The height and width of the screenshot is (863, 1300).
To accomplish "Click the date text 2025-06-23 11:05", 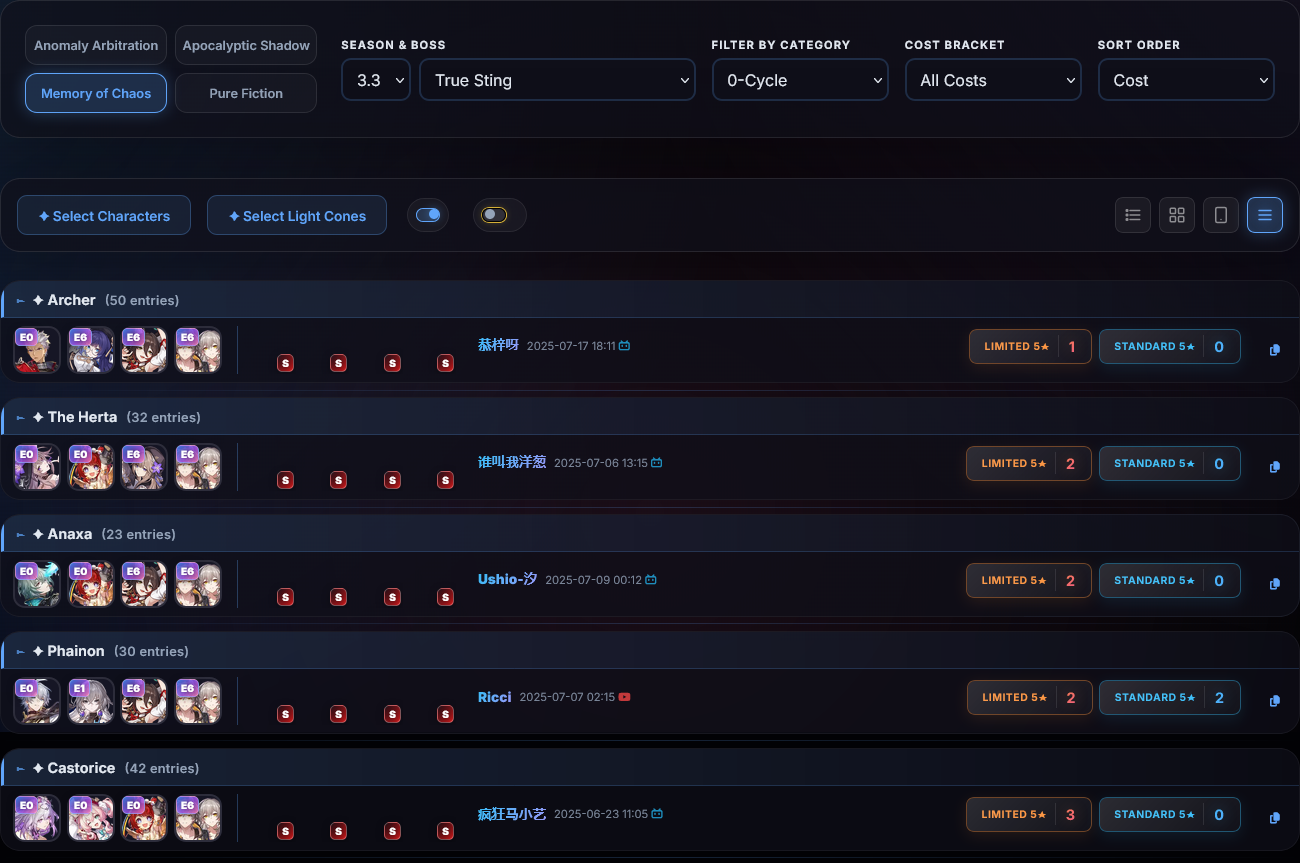I will click(x=601, y=814).
